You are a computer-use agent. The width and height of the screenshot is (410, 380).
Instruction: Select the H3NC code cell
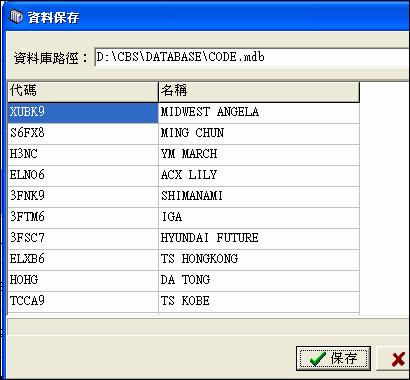click(83, 155)
